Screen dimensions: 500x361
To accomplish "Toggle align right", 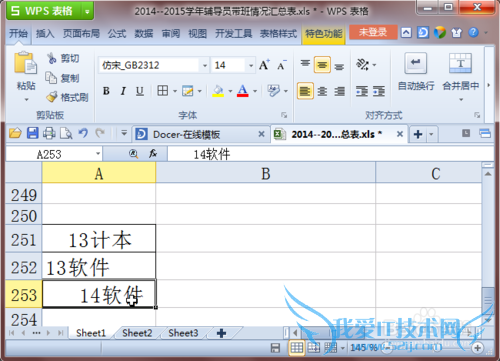I will [x=339, y=91].
